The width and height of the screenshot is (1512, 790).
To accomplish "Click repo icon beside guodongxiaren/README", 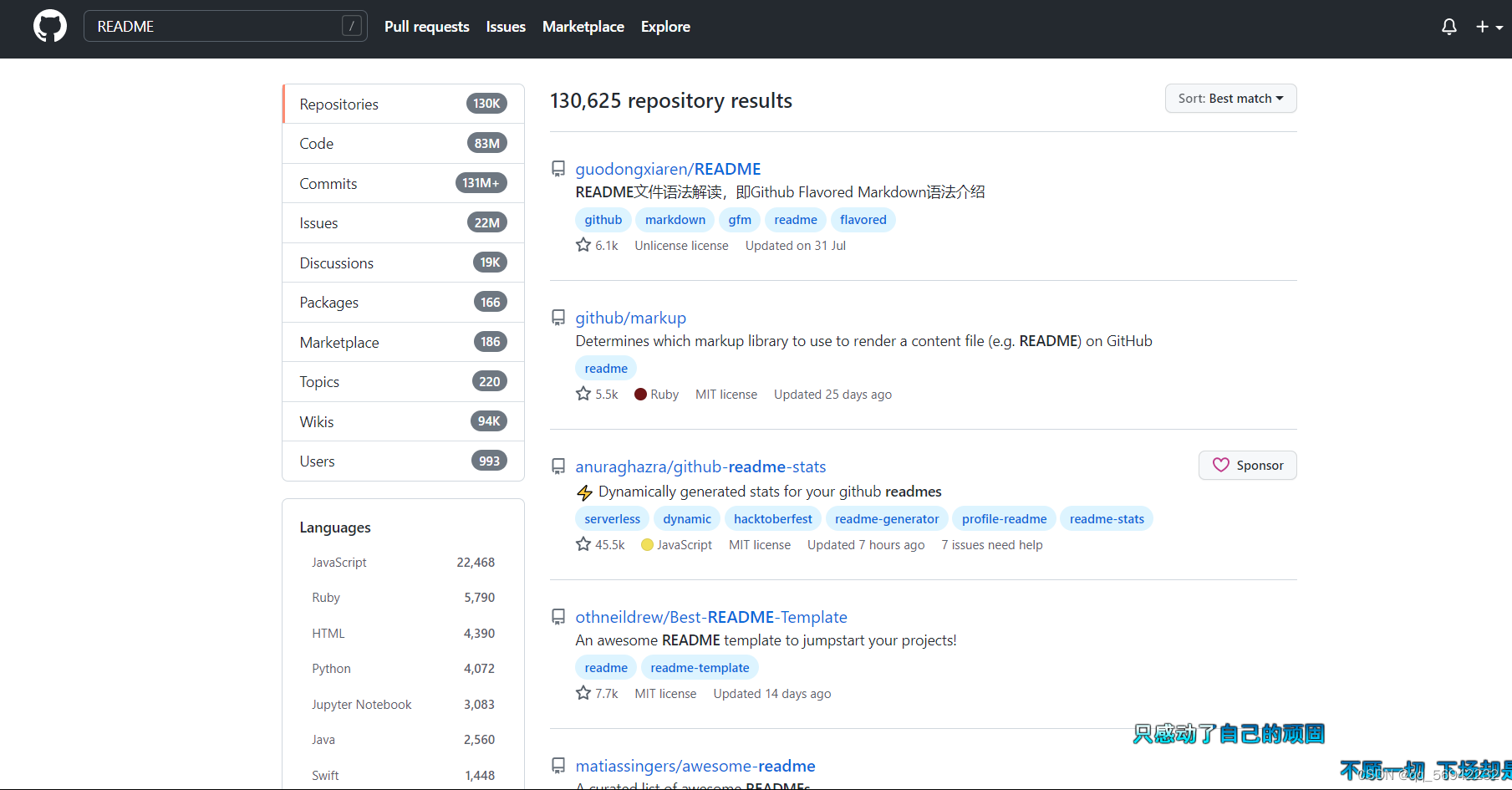I will pos(558,169).
